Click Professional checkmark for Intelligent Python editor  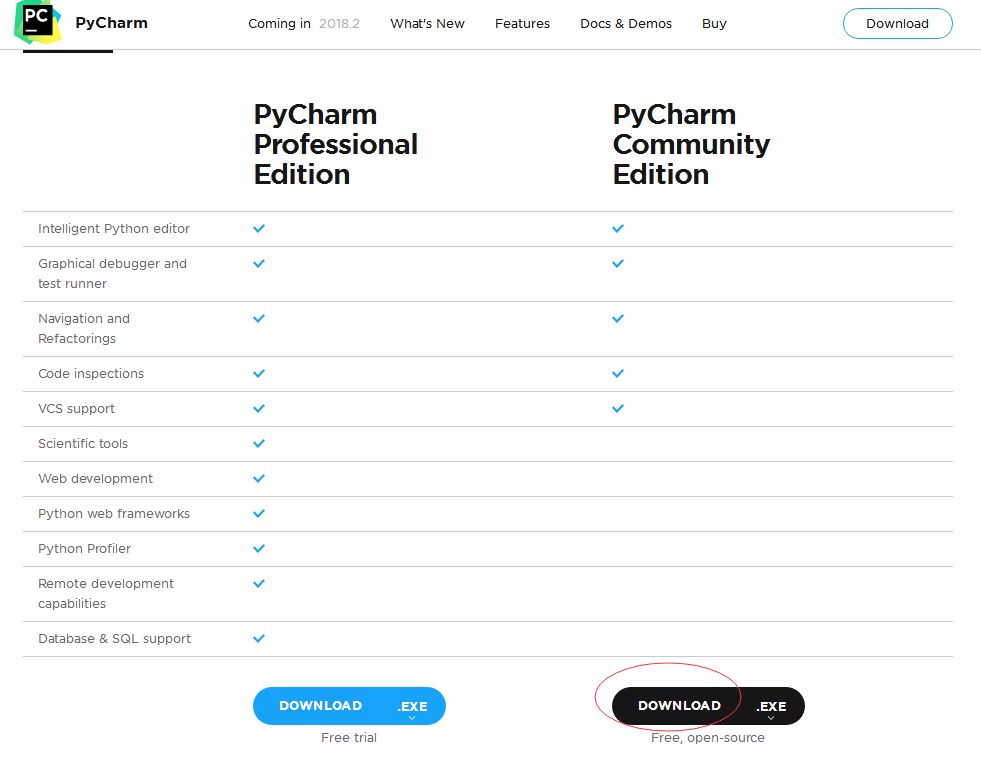pyautogui.click(x=259, y=228)
